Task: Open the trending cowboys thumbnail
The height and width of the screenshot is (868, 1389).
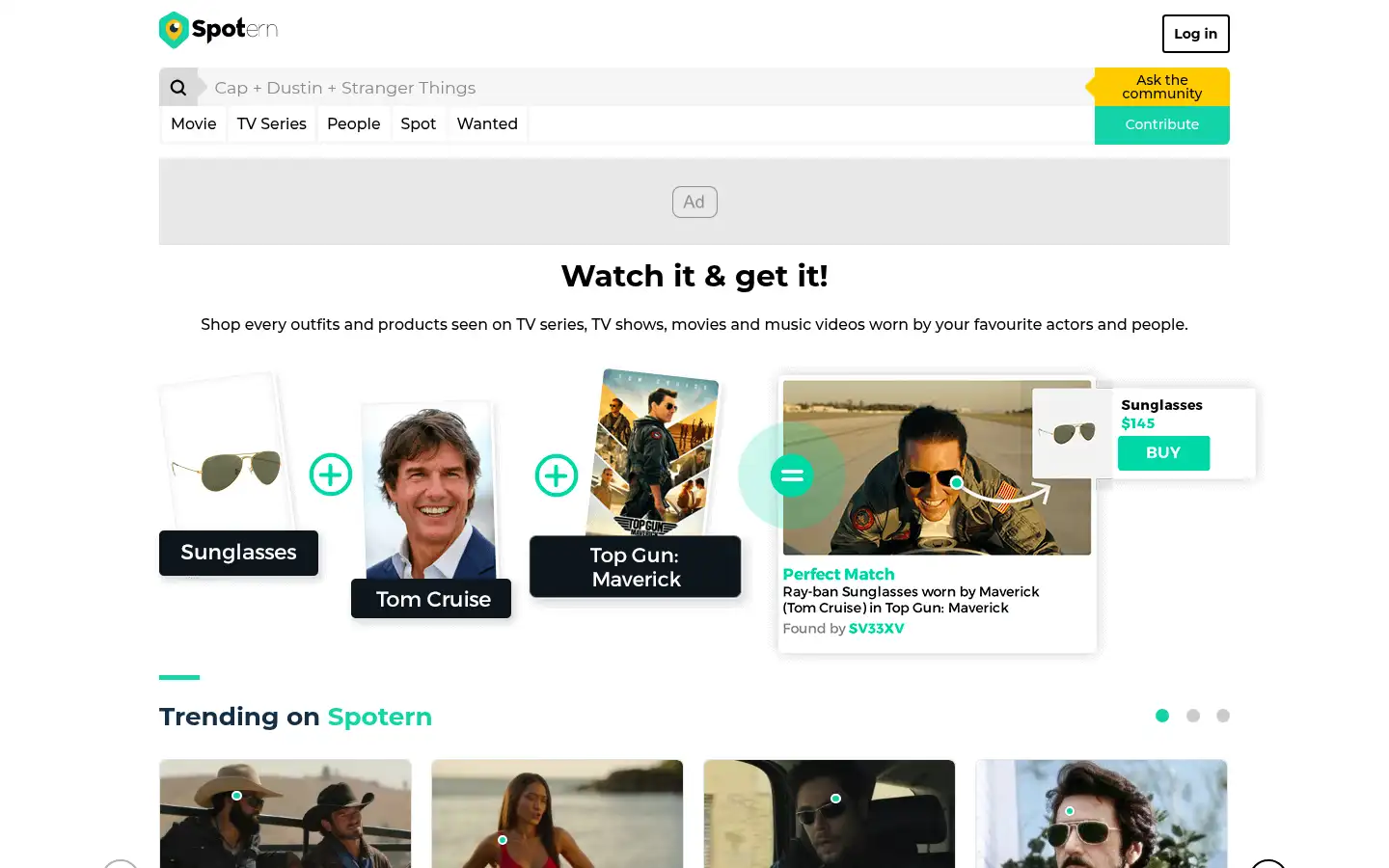Action: pyautogui.click(x=286, y=814)
